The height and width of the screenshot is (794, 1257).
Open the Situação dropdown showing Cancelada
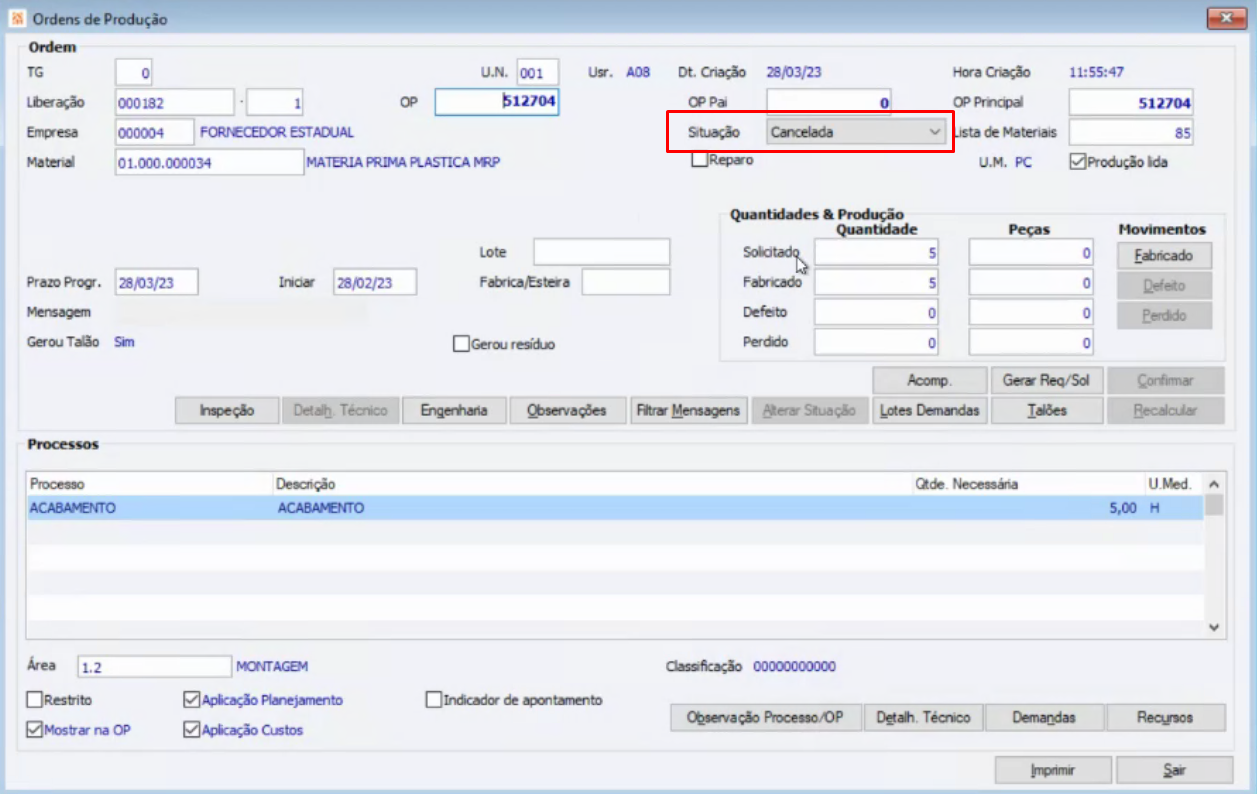click(x=856, y=132)
